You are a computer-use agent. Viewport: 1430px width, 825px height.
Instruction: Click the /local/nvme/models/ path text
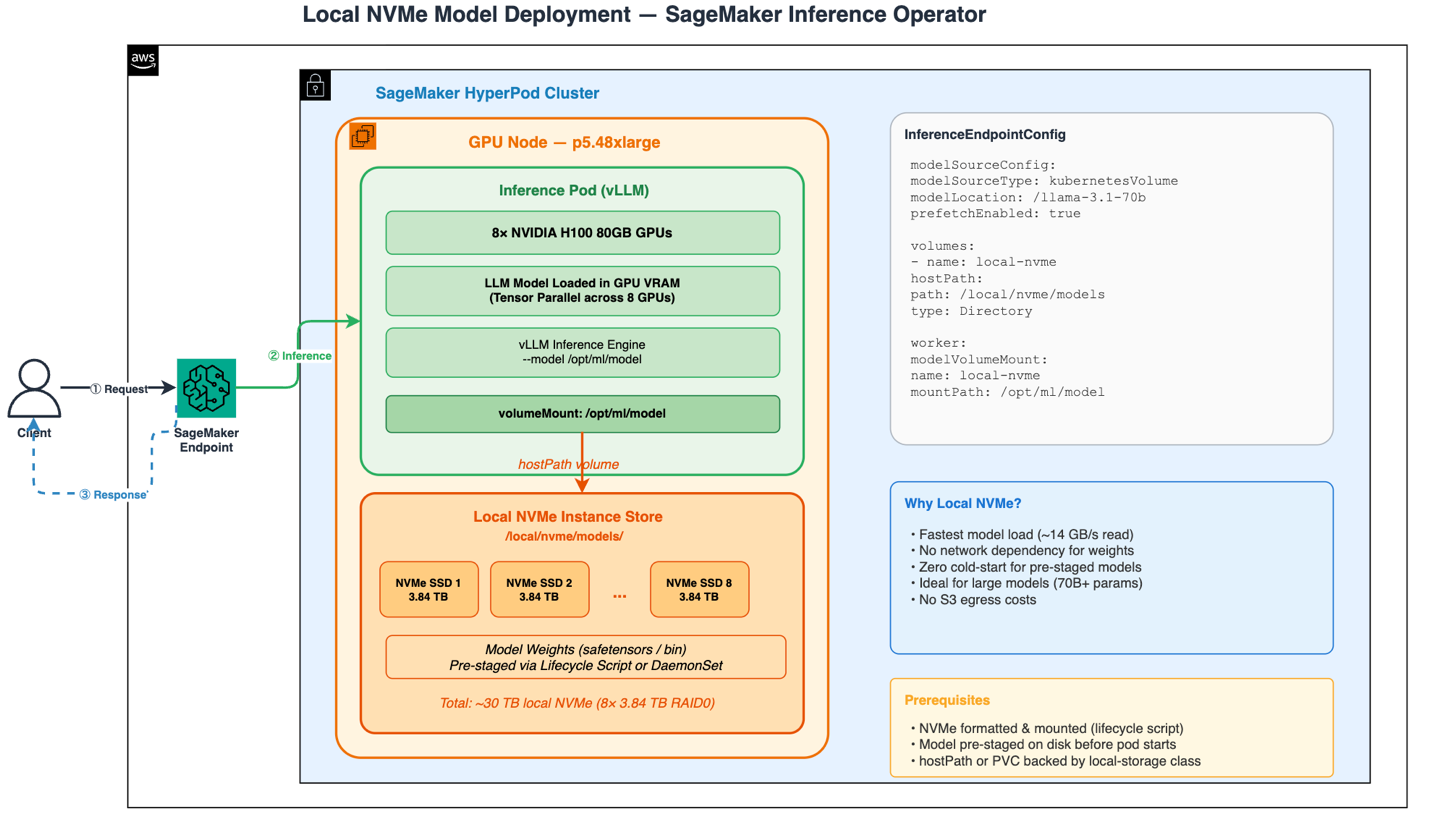click(x=565, y=537)
